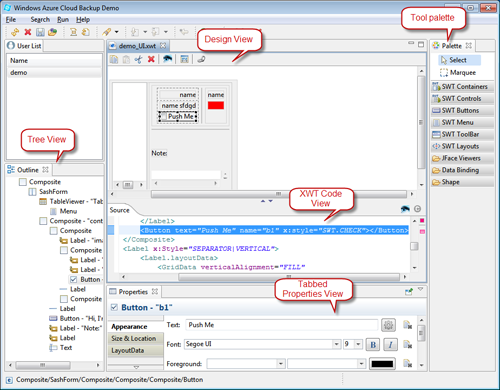The image size is (500, 390).
Task: Toggle bold font button B
Action: pyautogui.click(x=373, y=344)
